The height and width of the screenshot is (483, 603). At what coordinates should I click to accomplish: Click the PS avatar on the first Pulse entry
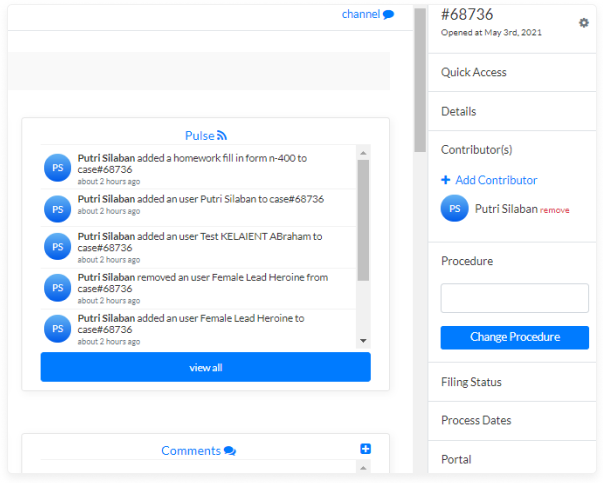[x=57, y=167]
